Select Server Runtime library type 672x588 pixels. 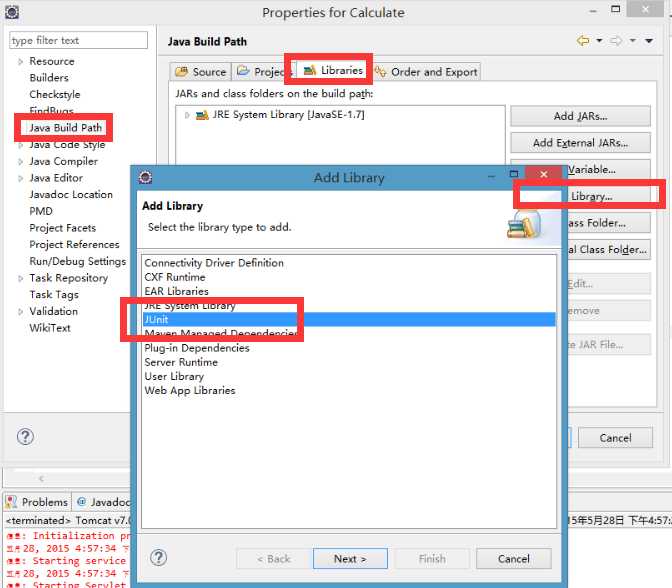pyautogui.click(x=349, y=362)
